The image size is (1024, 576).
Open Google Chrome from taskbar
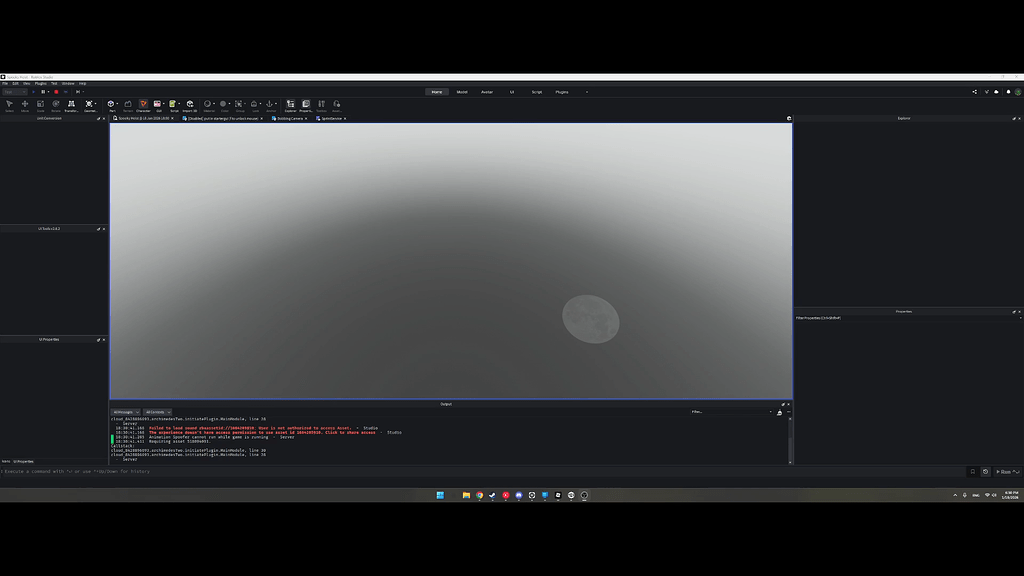click(479, 495)
